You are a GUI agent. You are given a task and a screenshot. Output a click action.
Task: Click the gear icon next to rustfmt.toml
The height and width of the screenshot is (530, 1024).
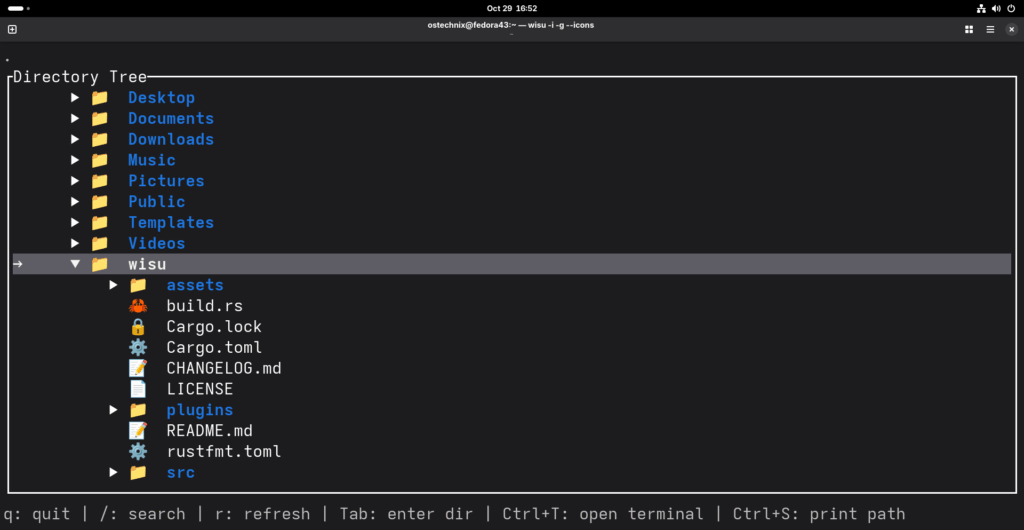click(x=138, y=452)
